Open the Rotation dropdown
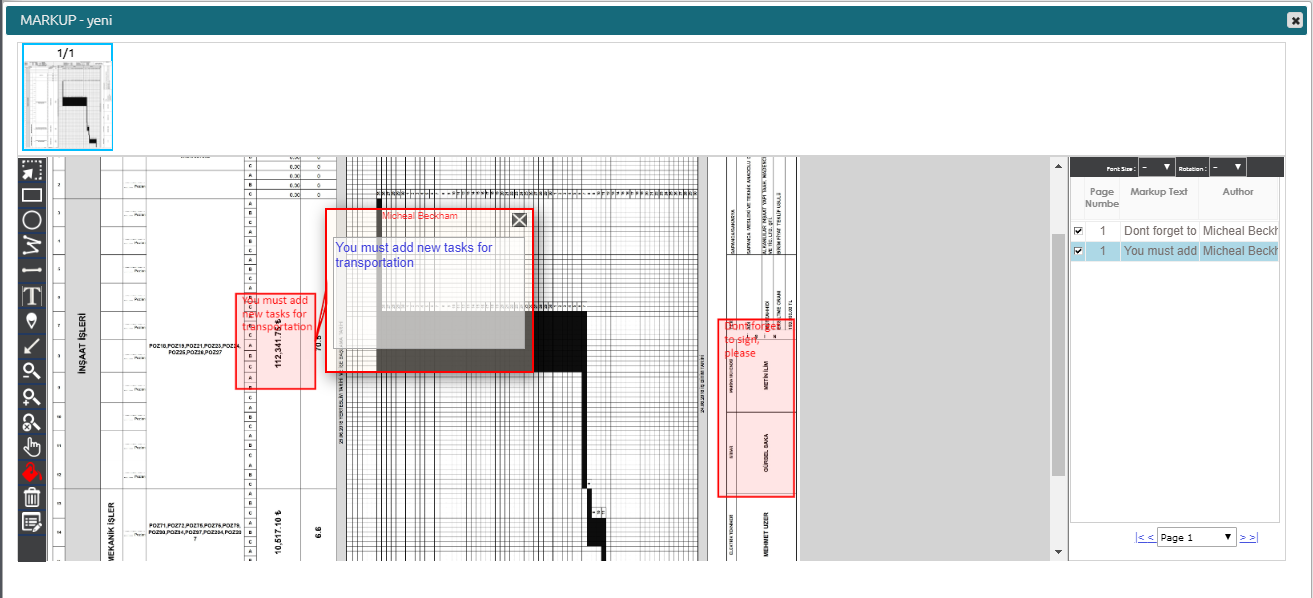Viewport: 1313px width, 598px height. (1226, 167)
